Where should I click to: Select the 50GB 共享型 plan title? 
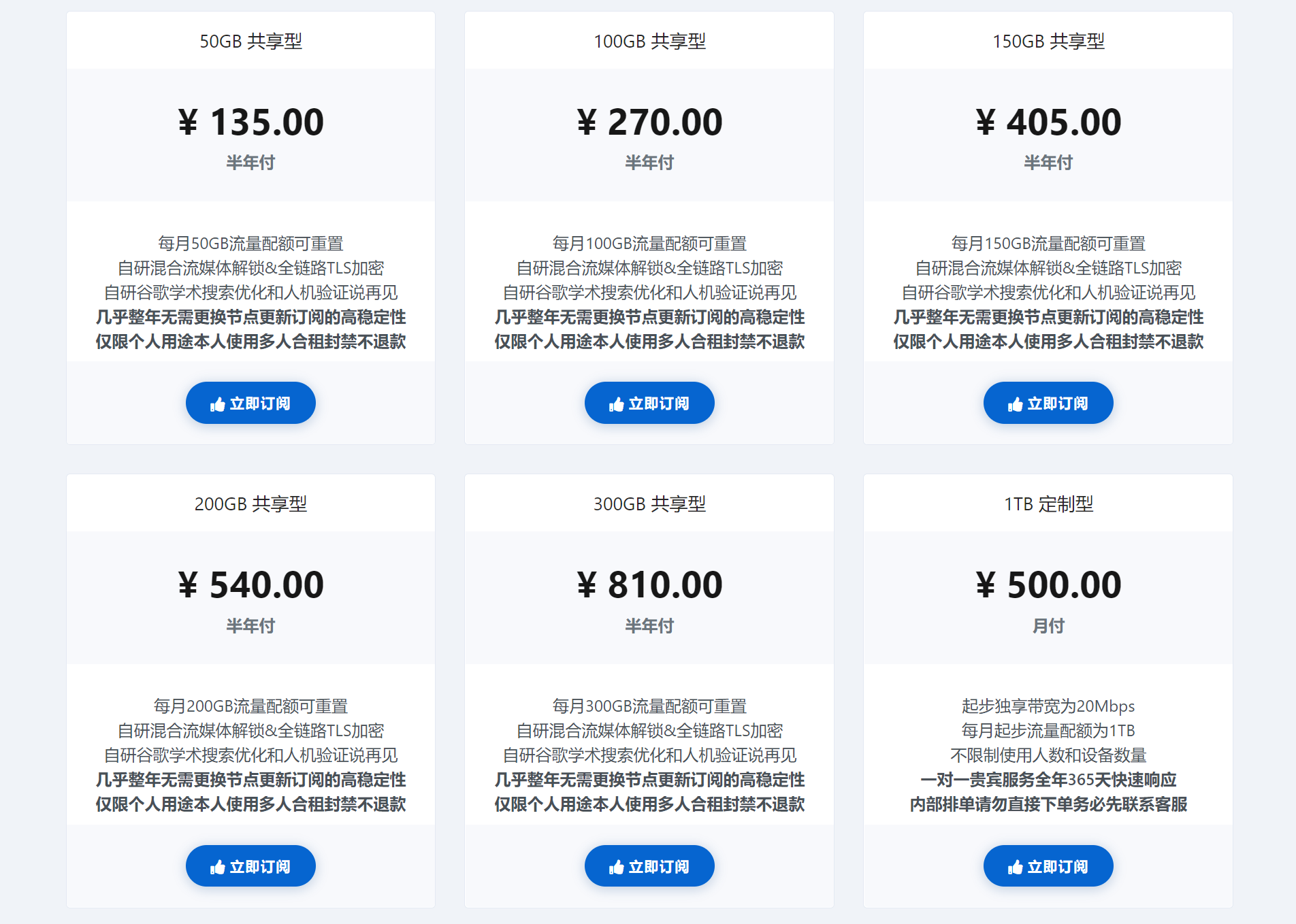coord(250,42)
